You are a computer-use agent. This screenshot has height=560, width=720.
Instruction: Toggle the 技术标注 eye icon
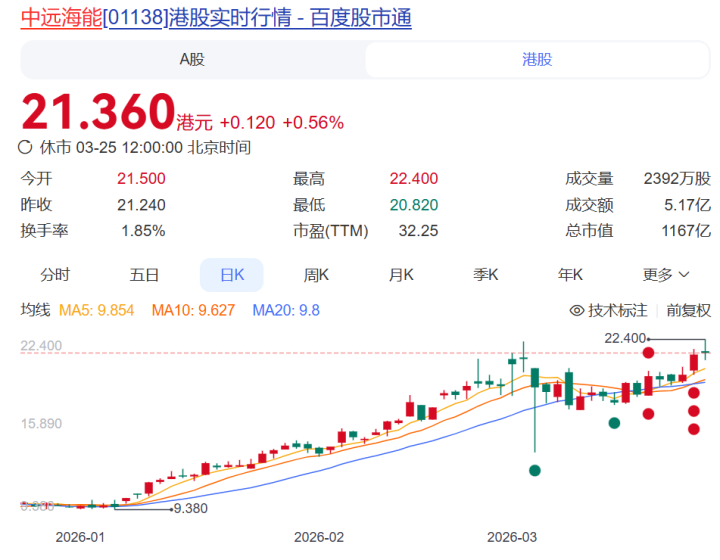click(577, 311)
